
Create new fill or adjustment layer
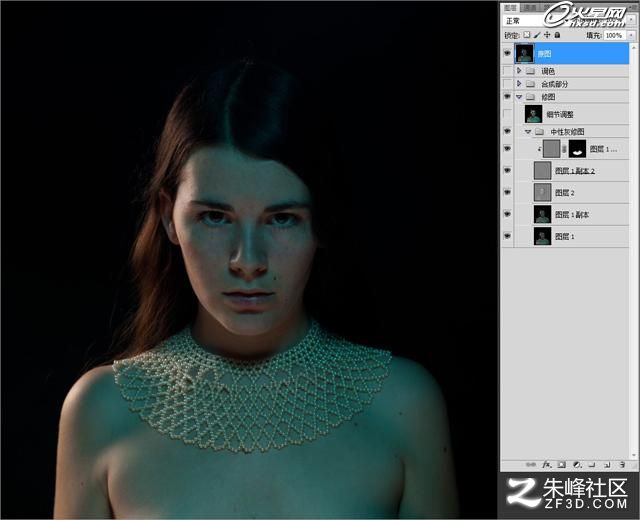point(577,464)
